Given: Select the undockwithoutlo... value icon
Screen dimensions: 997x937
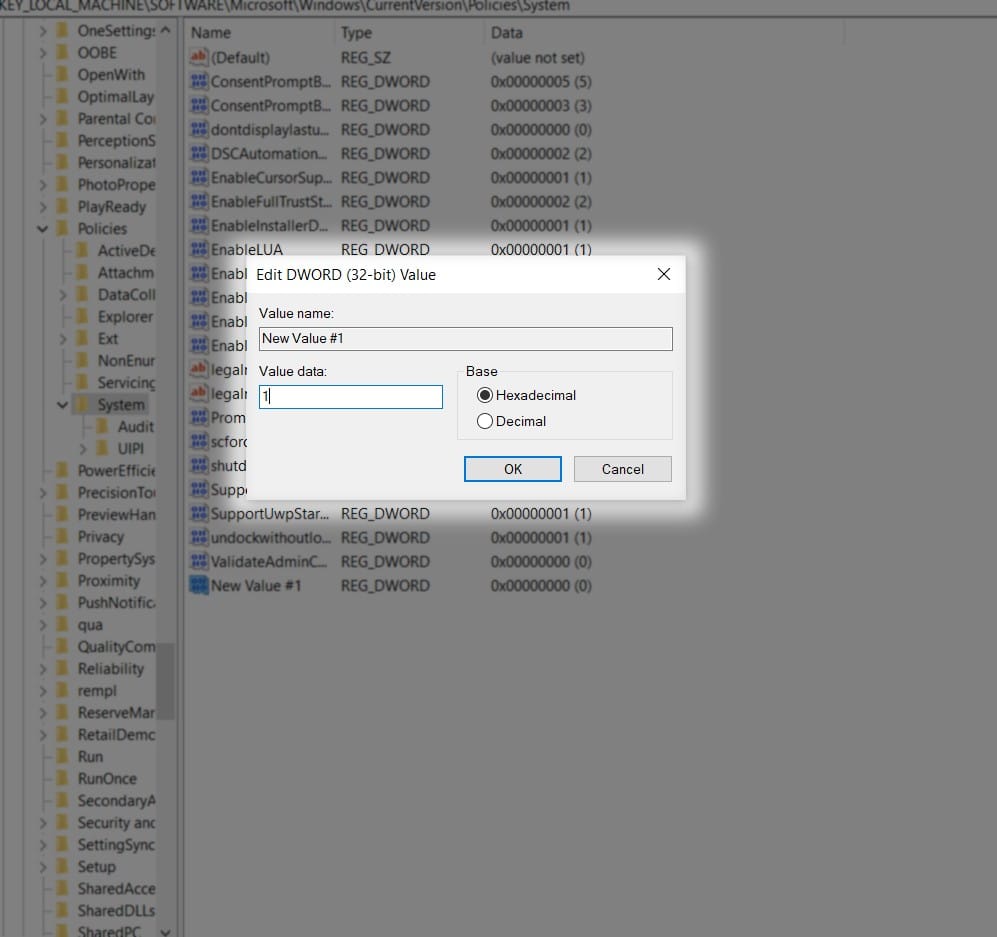Looking at the screenshot, I should pyautogui.click(x=199, y=538).
